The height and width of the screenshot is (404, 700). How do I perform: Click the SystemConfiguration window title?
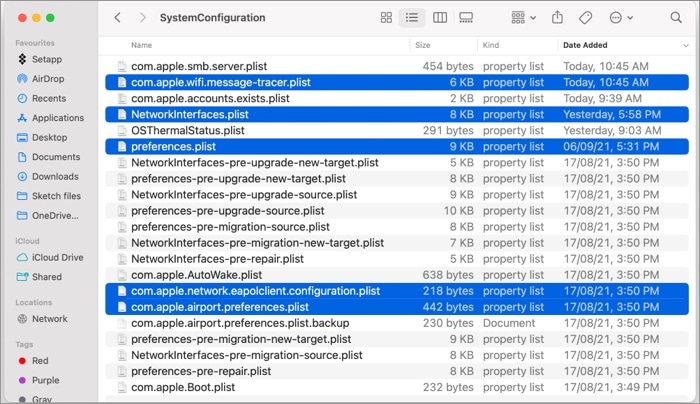tap(212, 18)
